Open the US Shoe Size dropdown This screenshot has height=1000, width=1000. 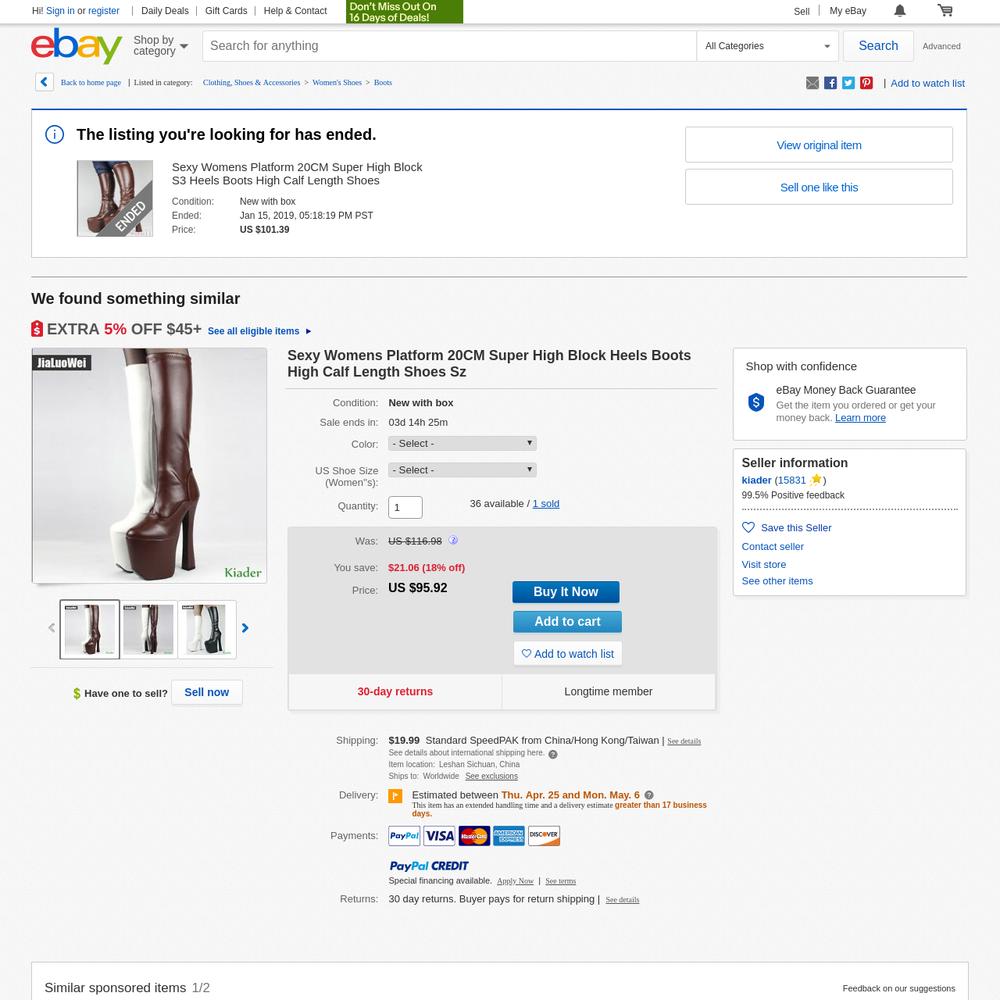(462, 470)
